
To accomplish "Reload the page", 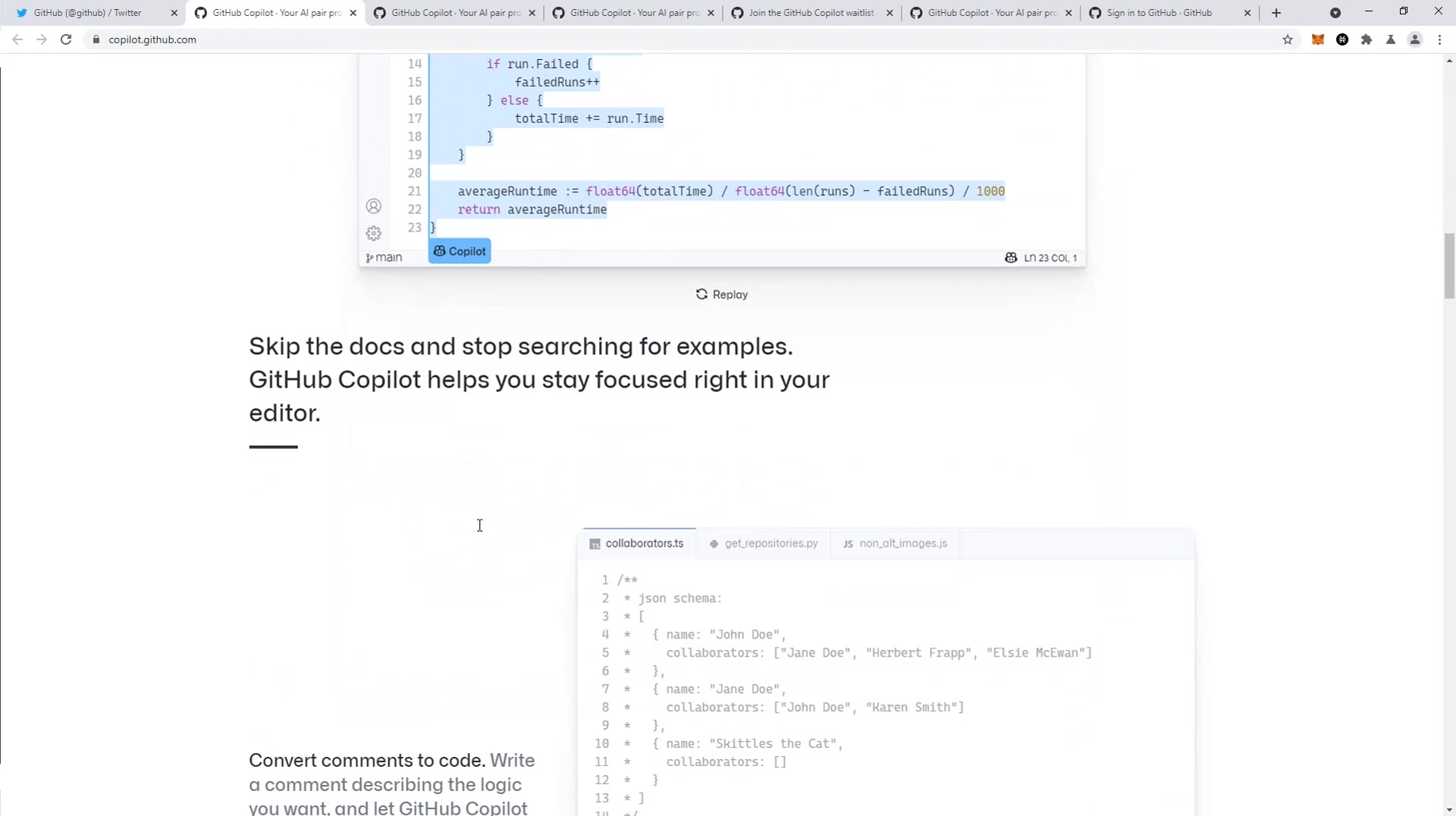I will click(x=66, y=39).
